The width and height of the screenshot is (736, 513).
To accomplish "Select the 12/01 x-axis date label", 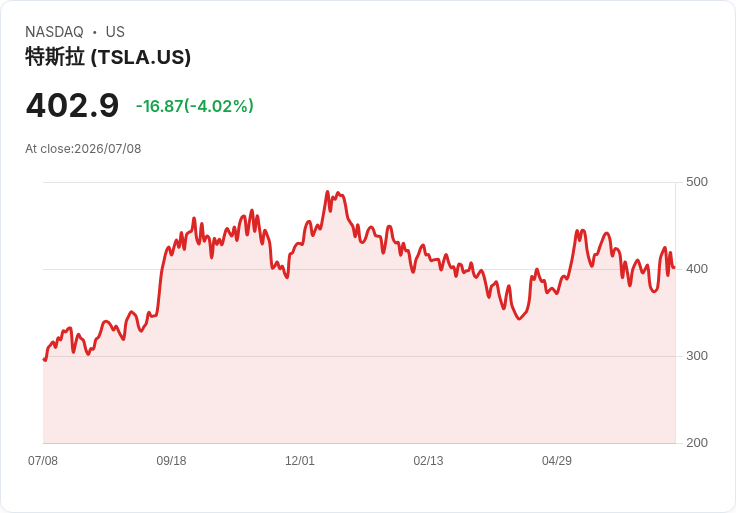I will tap(300, 460).
